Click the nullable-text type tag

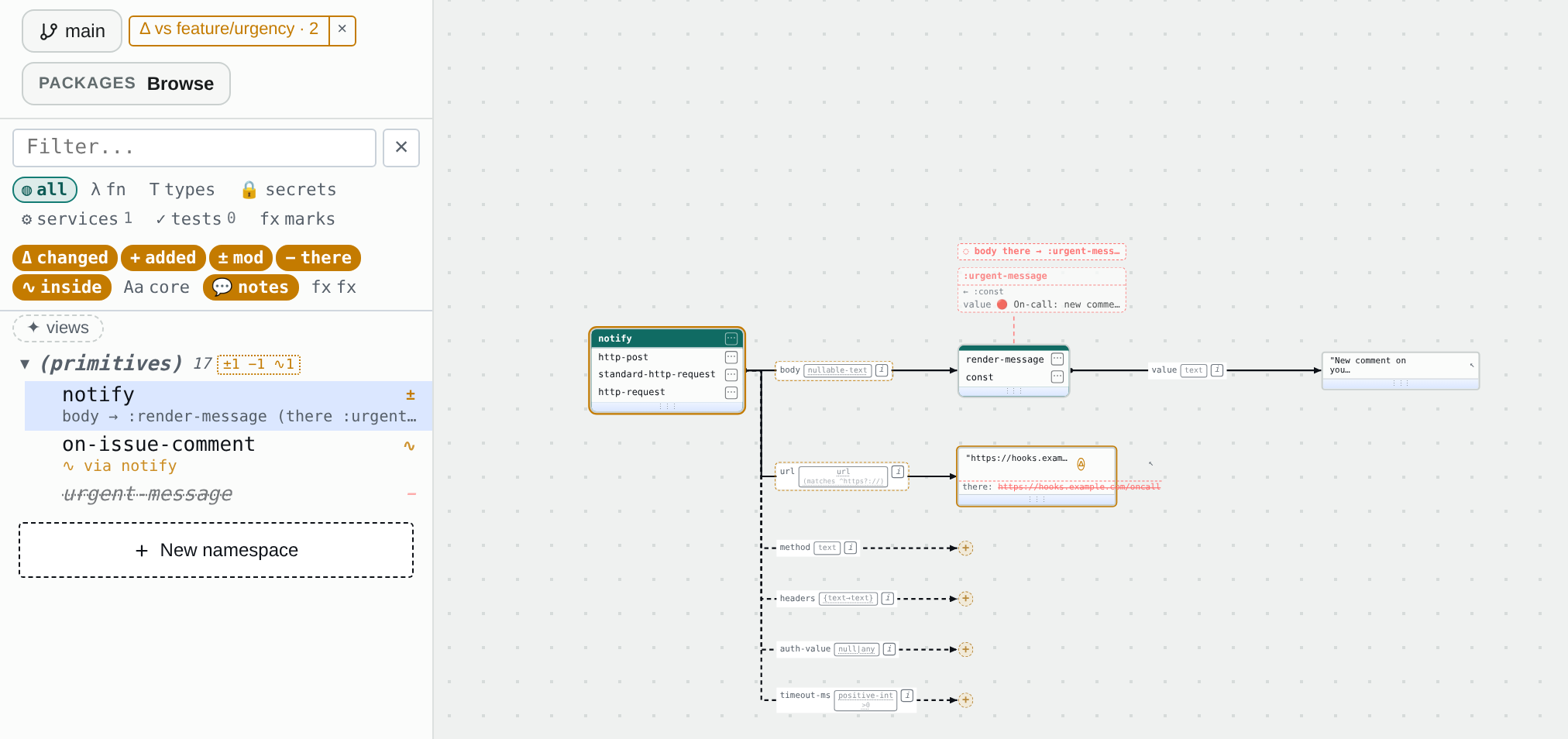tap(837, 370)
